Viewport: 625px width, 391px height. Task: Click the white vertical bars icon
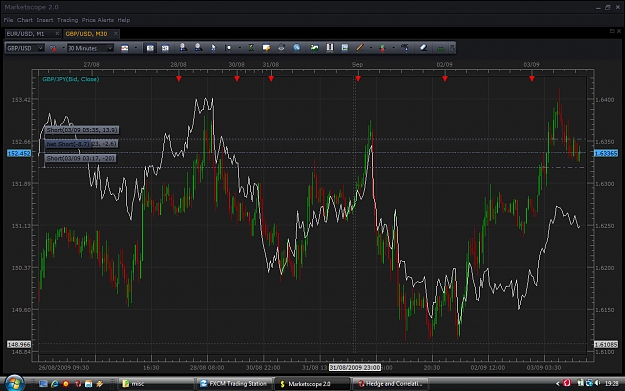point(330,47)
